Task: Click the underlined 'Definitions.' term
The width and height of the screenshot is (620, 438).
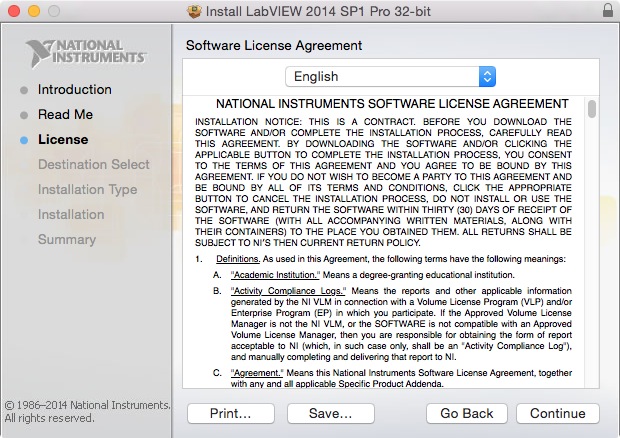Action: pyautogui.click(x=238, y=259)
